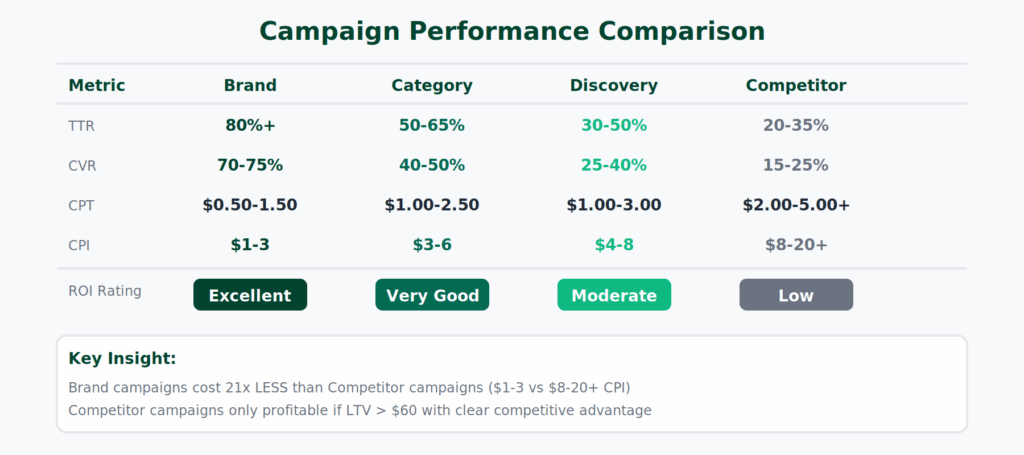
Task: Click the LTV > $60 insight line
Action: point(360,410)
